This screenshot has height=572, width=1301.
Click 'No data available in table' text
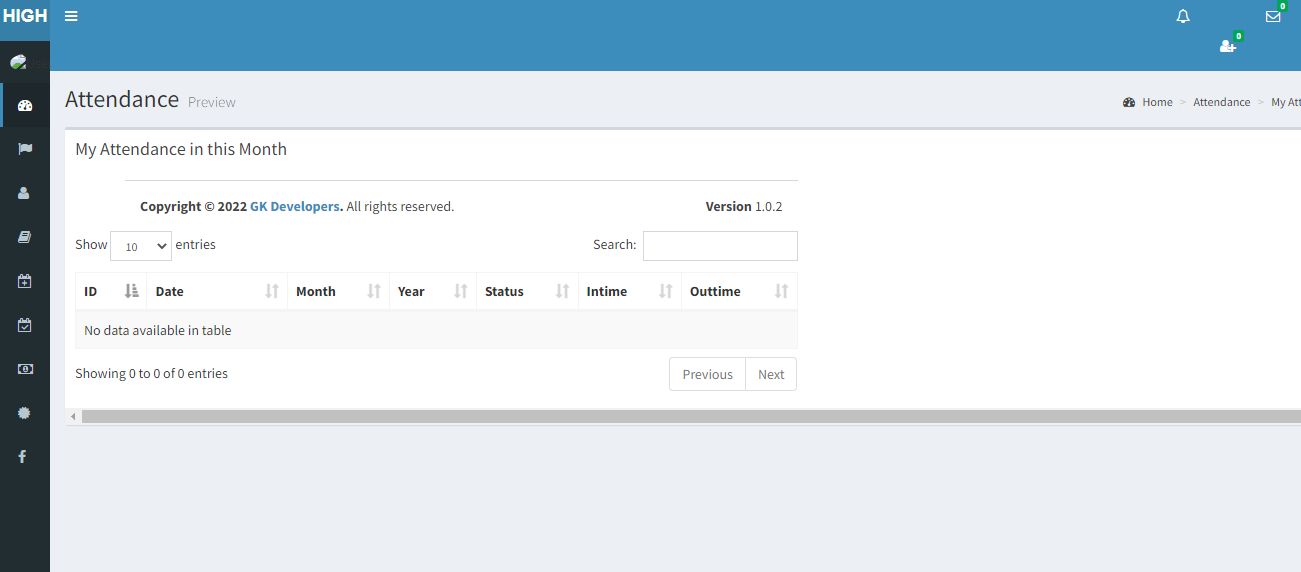click(158, 330)
